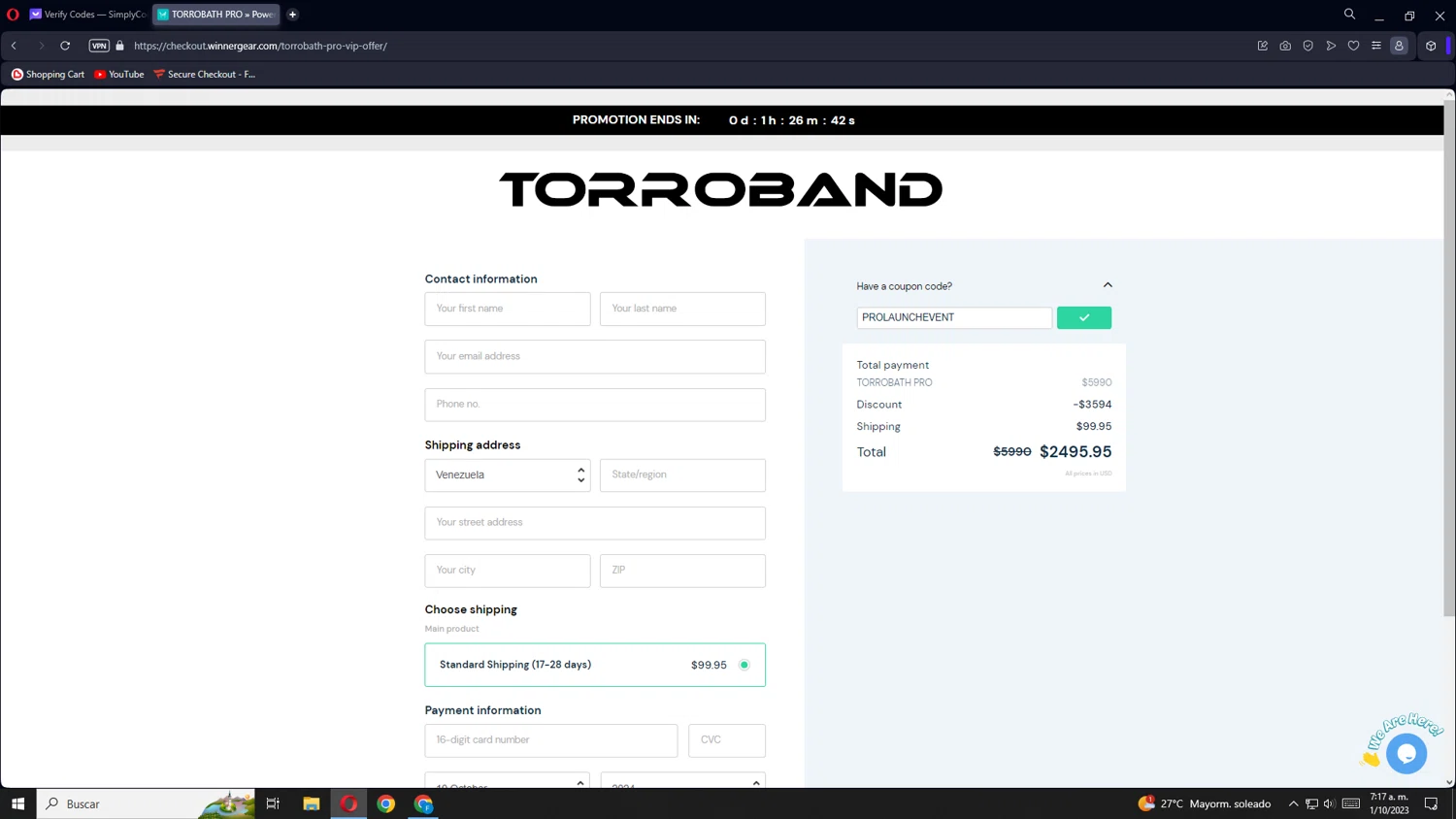Open the first Chrome icon in taskbar
Viewport: 1456px width, 819px height.
coord(386,803)
